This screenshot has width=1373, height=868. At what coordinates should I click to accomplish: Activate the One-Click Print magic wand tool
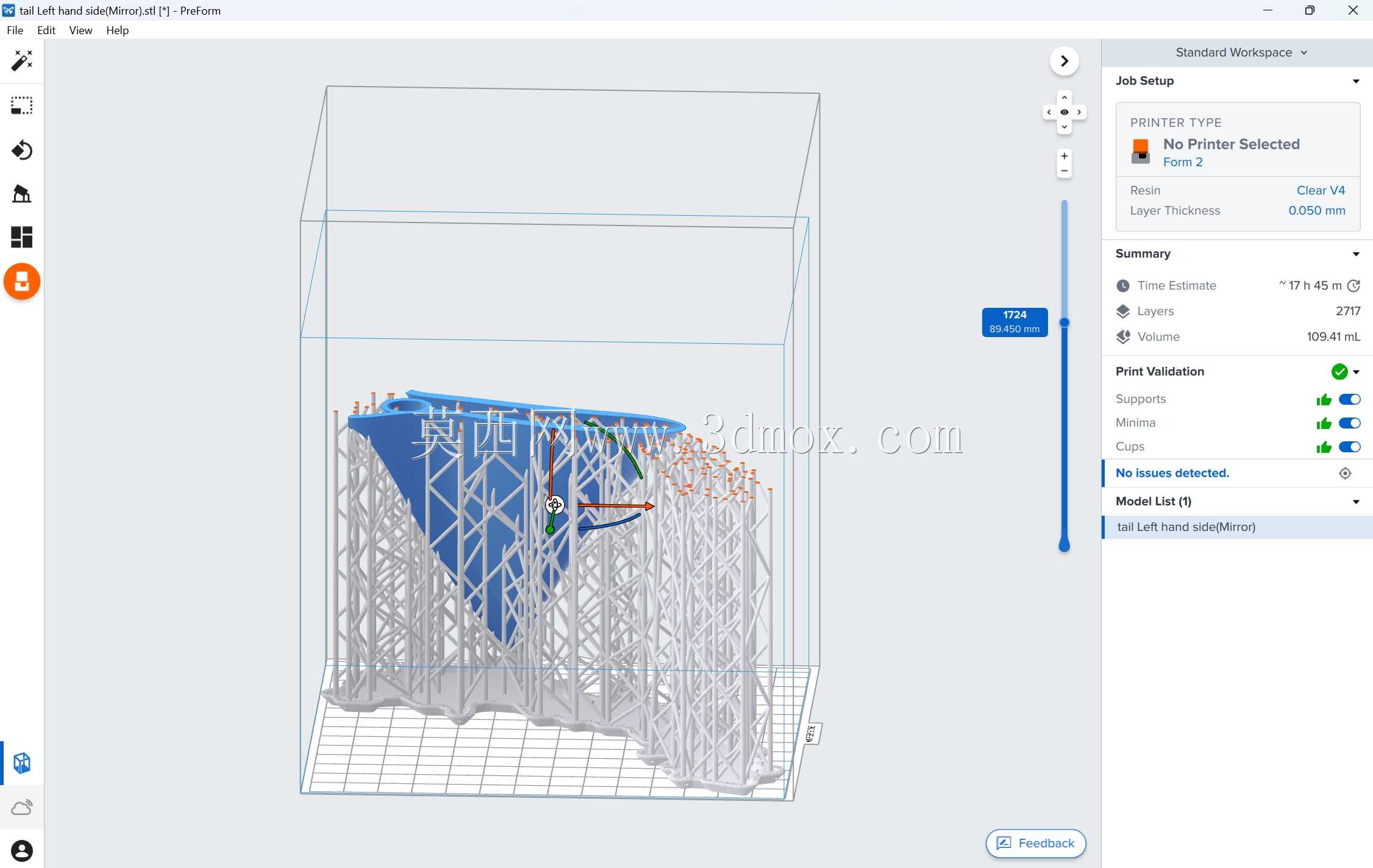tap(22, 60)
